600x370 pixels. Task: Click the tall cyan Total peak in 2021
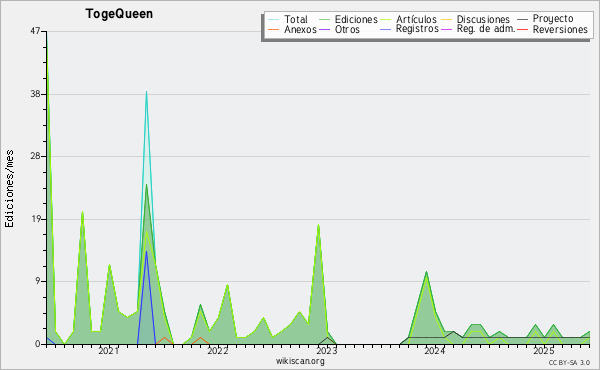pos(146,93)
